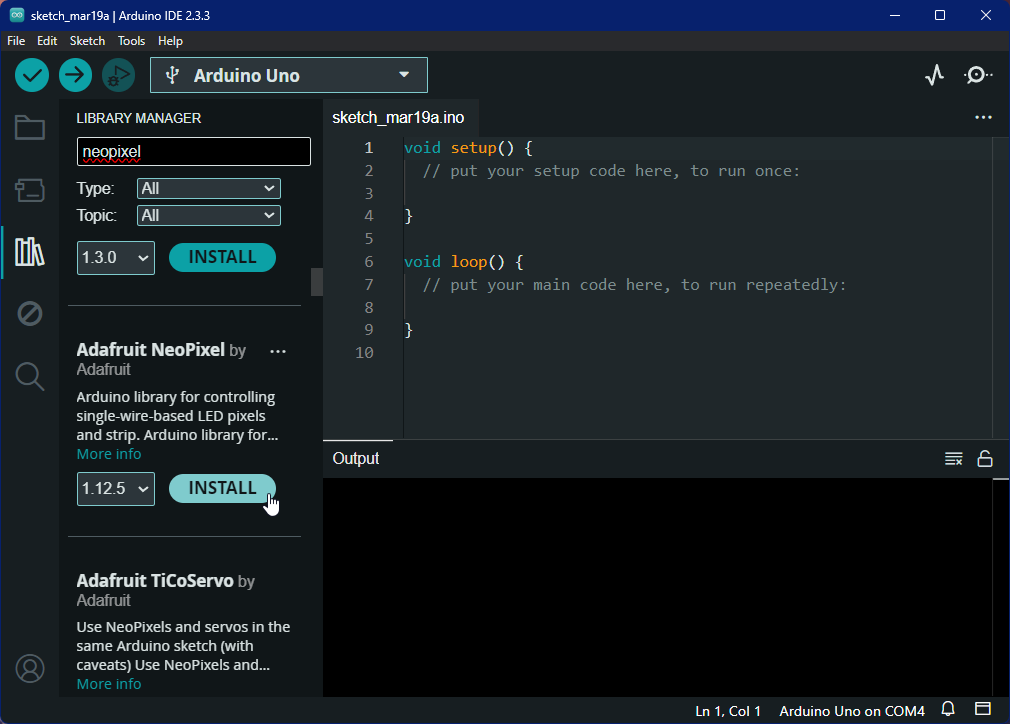Install the Adafruit NeoPixel library
The width and height of the screenshot is (1010, 724).
(x=222, y=488)
